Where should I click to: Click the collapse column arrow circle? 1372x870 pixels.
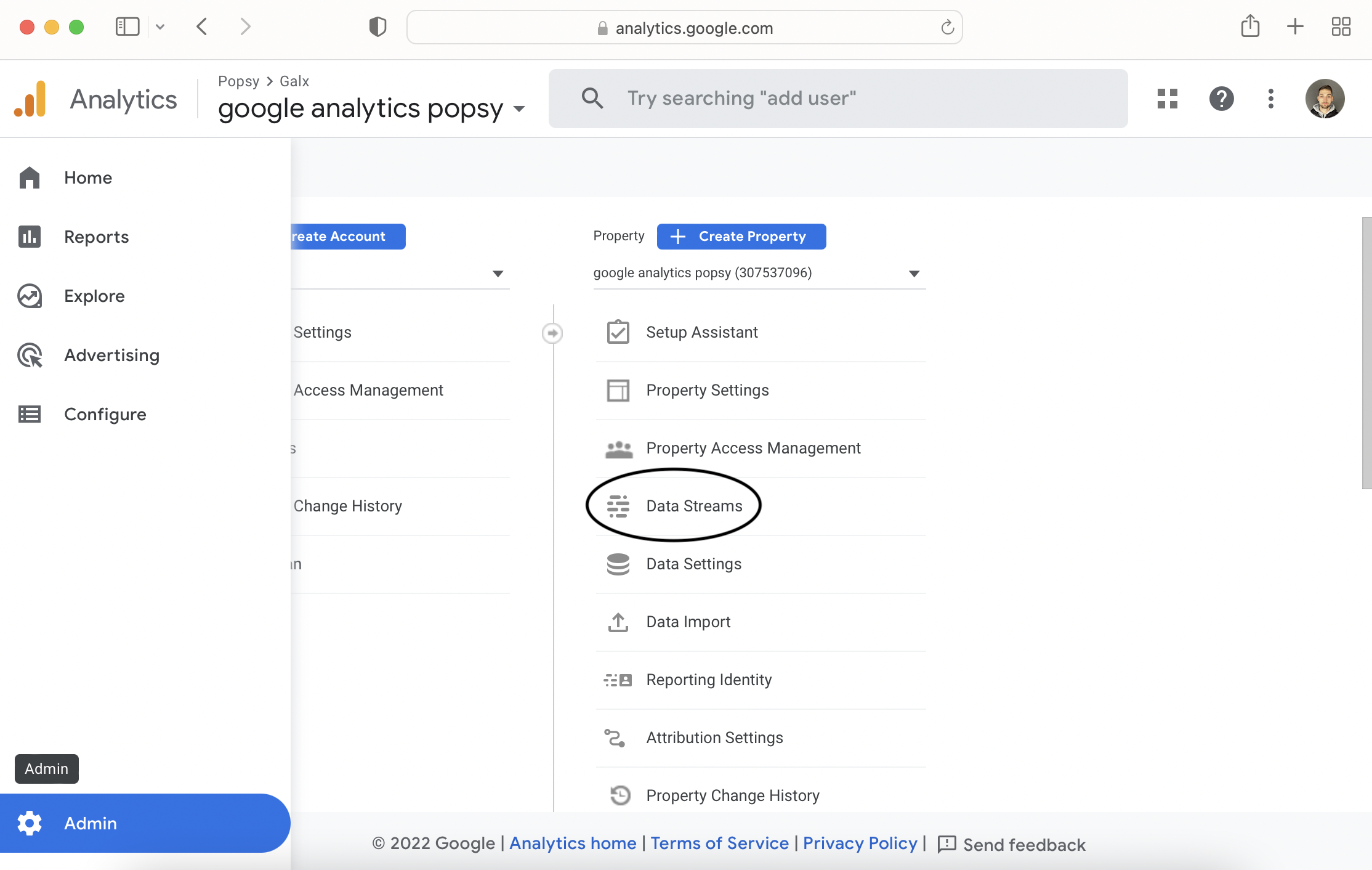point(552,333)
